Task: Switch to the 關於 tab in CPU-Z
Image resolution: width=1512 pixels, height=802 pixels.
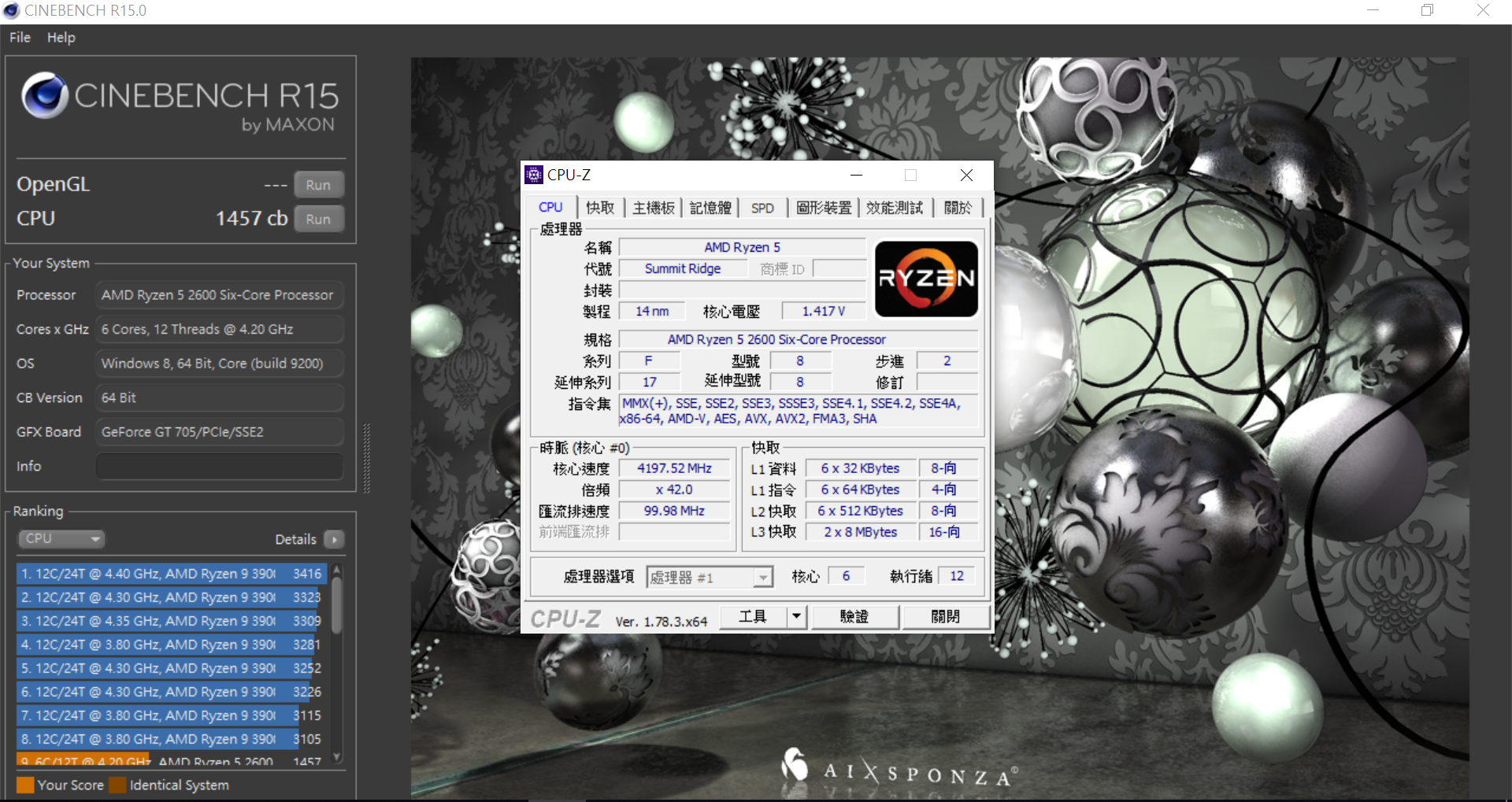Action: tap(958, 208)
